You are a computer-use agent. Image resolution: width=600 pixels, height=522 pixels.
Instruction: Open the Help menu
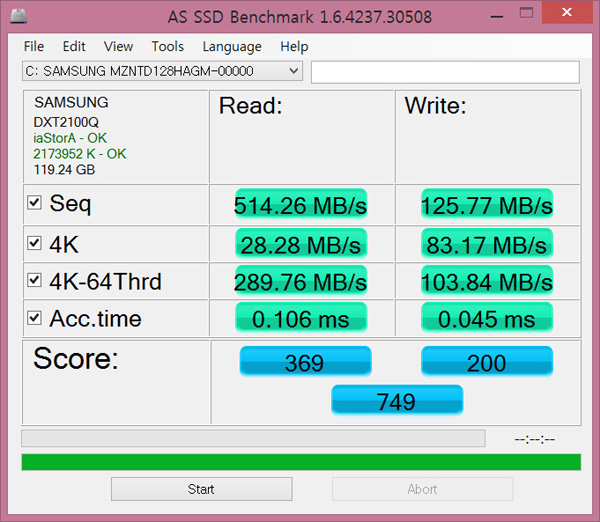(294, 46)
